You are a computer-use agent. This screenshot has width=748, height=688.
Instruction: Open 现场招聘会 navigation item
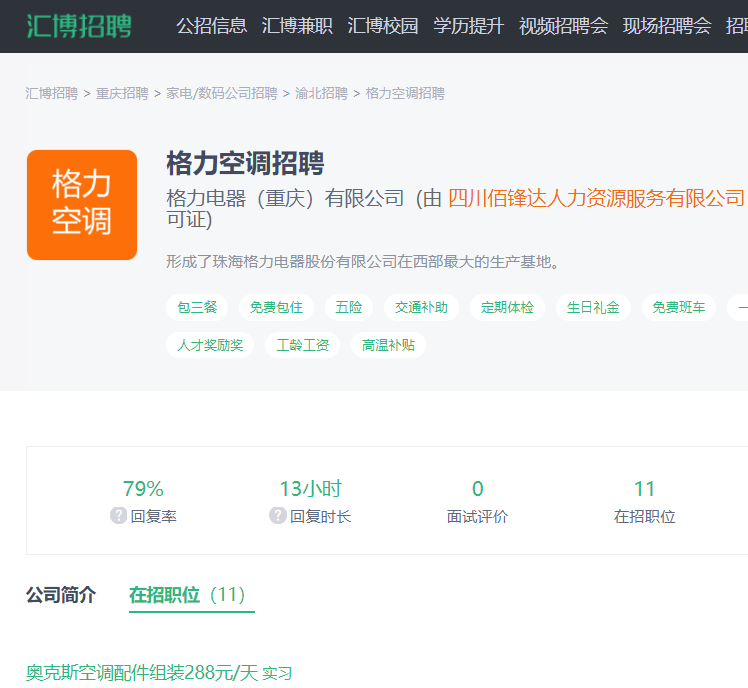coord(667,26)
